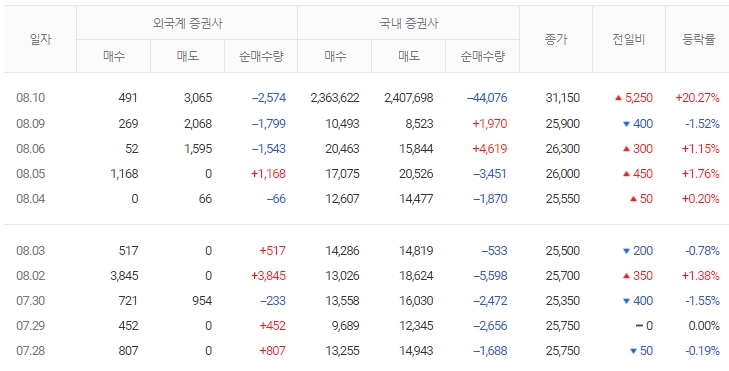This screenshot has width=729, height=371.
Task: Select the 08.06 date cell
Action: coord(31,149)
